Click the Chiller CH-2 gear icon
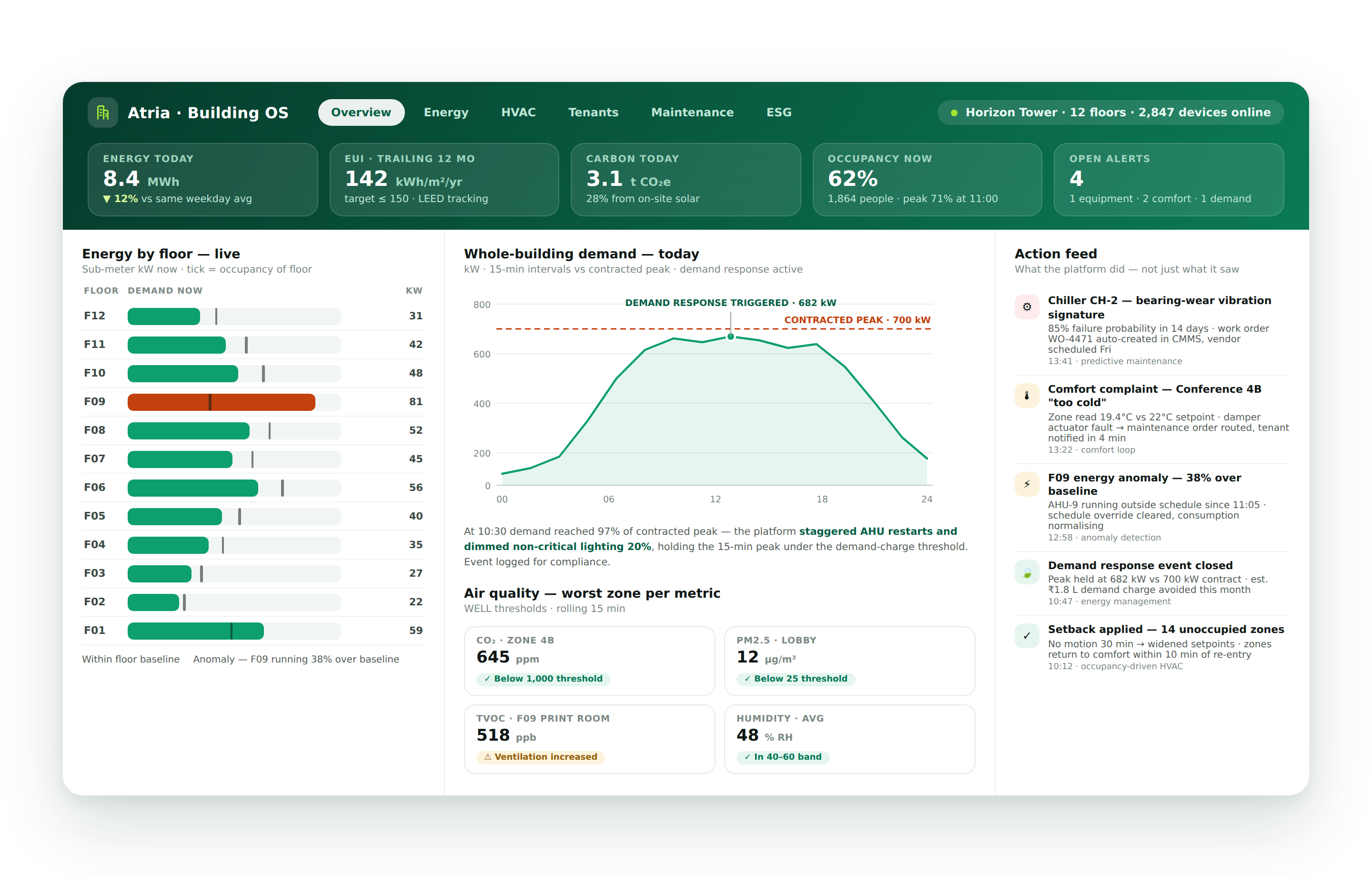 click(1027, 307)
